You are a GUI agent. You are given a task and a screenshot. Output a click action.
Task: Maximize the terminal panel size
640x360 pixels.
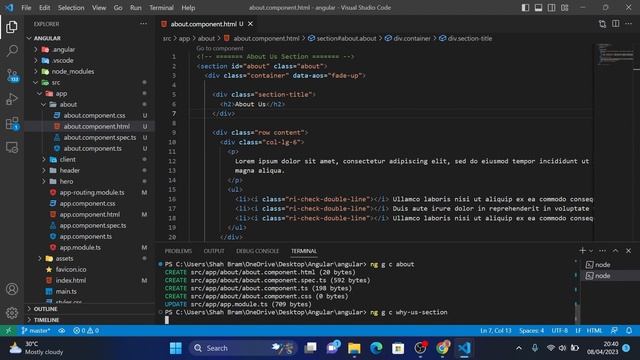(616, 251)
